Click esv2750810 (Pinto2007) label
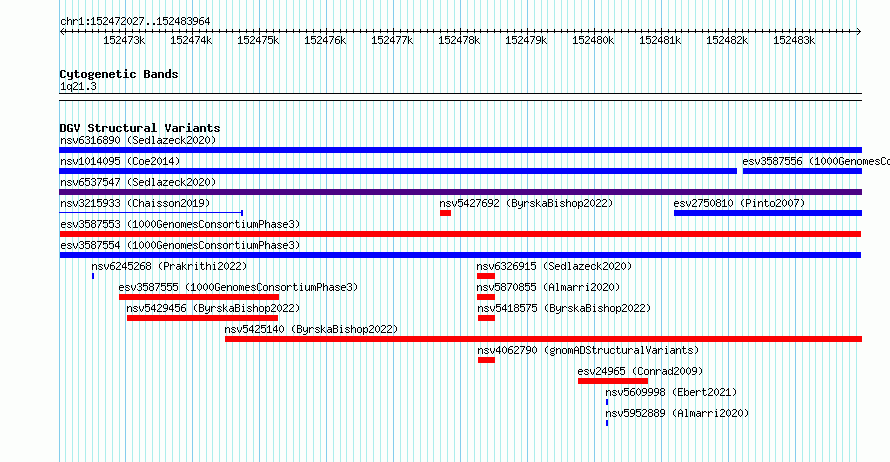 click(x=739, y=203)
